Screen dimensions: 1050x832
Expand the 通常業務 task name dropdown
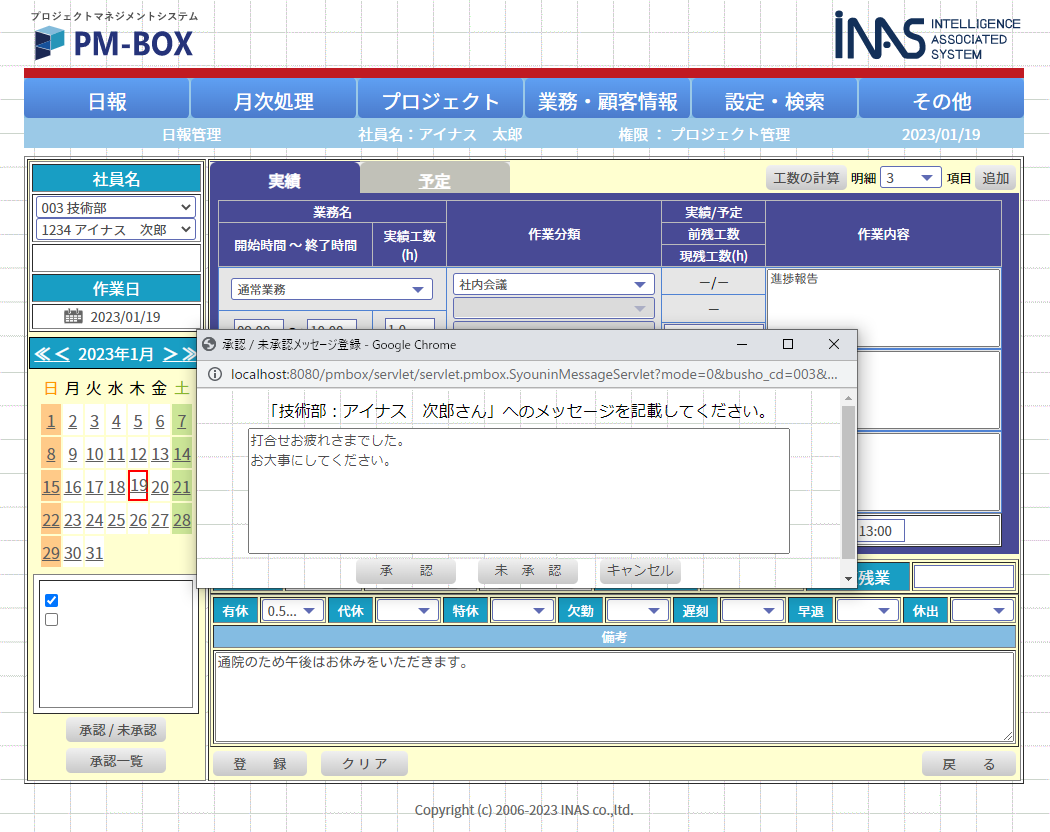click(x=331, y=289)
